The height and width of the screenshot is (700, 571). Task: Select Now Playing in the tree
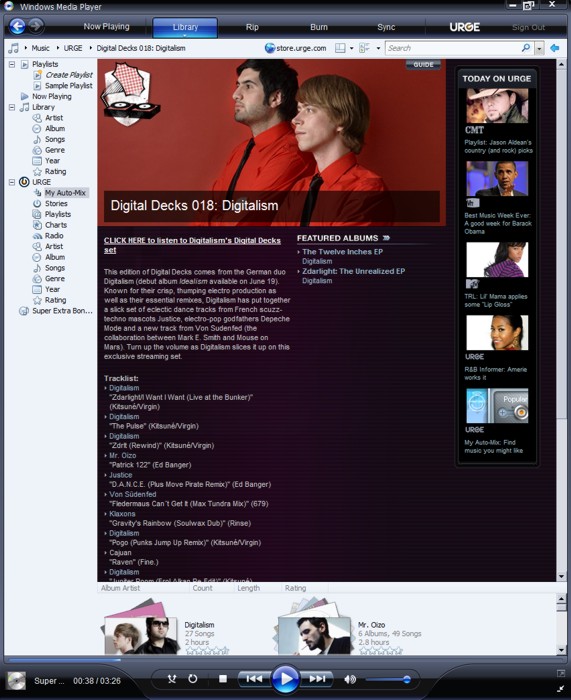pyautogui.click(x=52, y=96)
